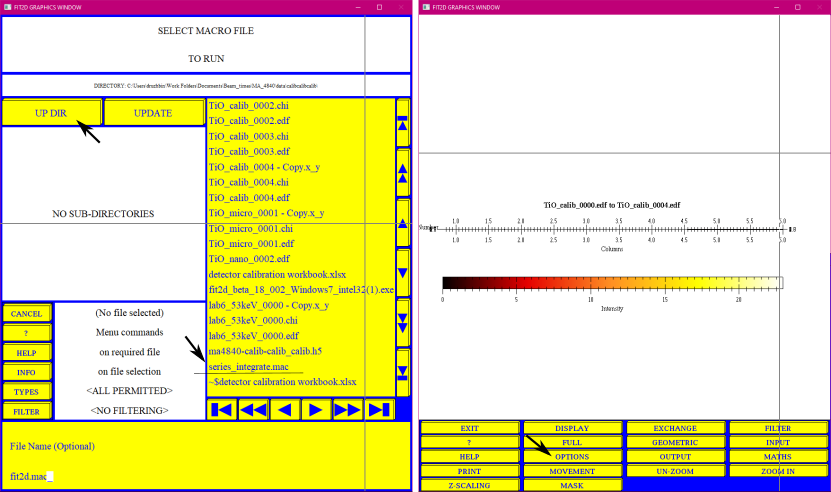
Task: Click the top scroll-to-start arrow button
Action: 403,123
